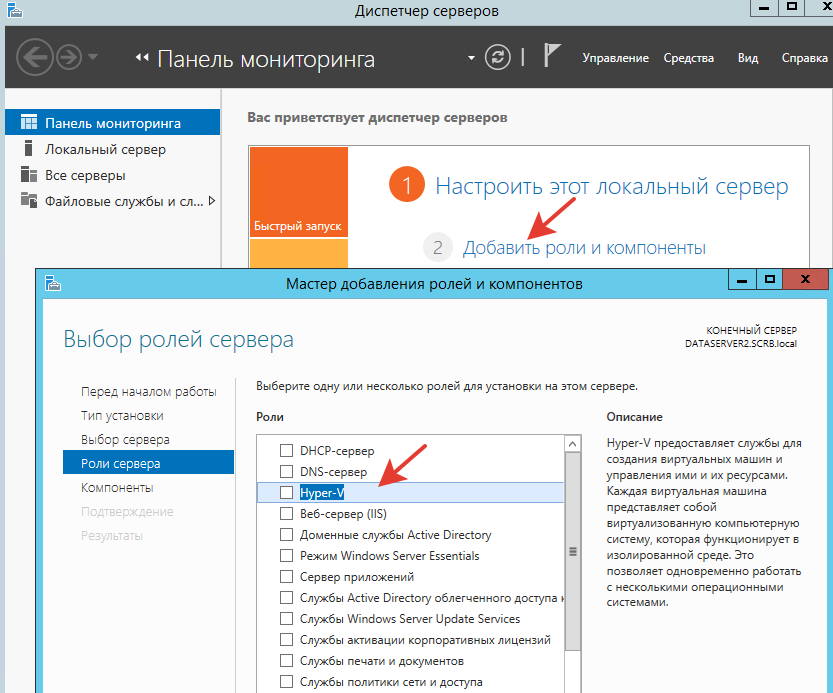Select Роли сервера wizard step
Screen dimensions: 833x693
click(148, 462)
